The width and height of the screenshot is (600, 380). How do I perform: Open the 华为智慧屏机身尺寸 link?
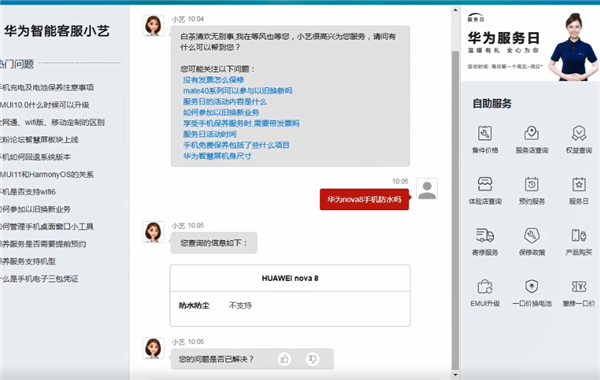click(x=217, y=156)
